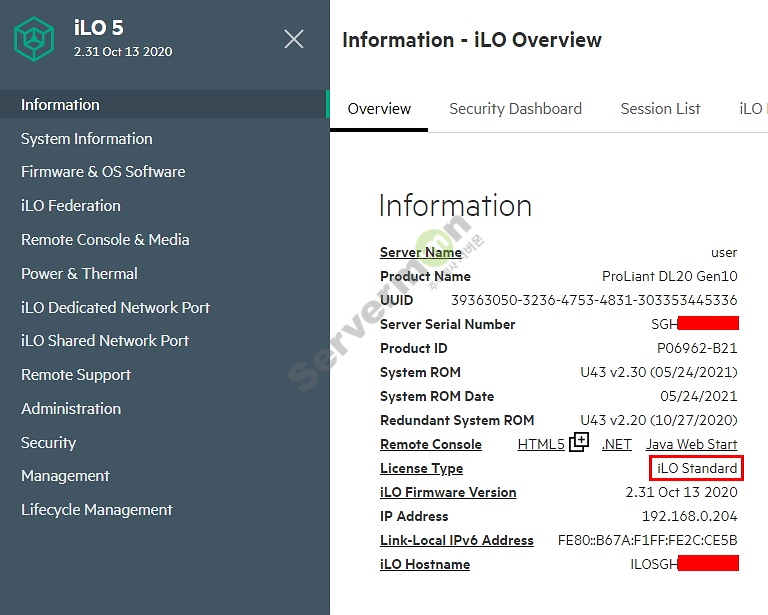Click Link-Local IPv6 Address link
The height and width of the screenshot is (615, 768).
click(x=457, y=540)
